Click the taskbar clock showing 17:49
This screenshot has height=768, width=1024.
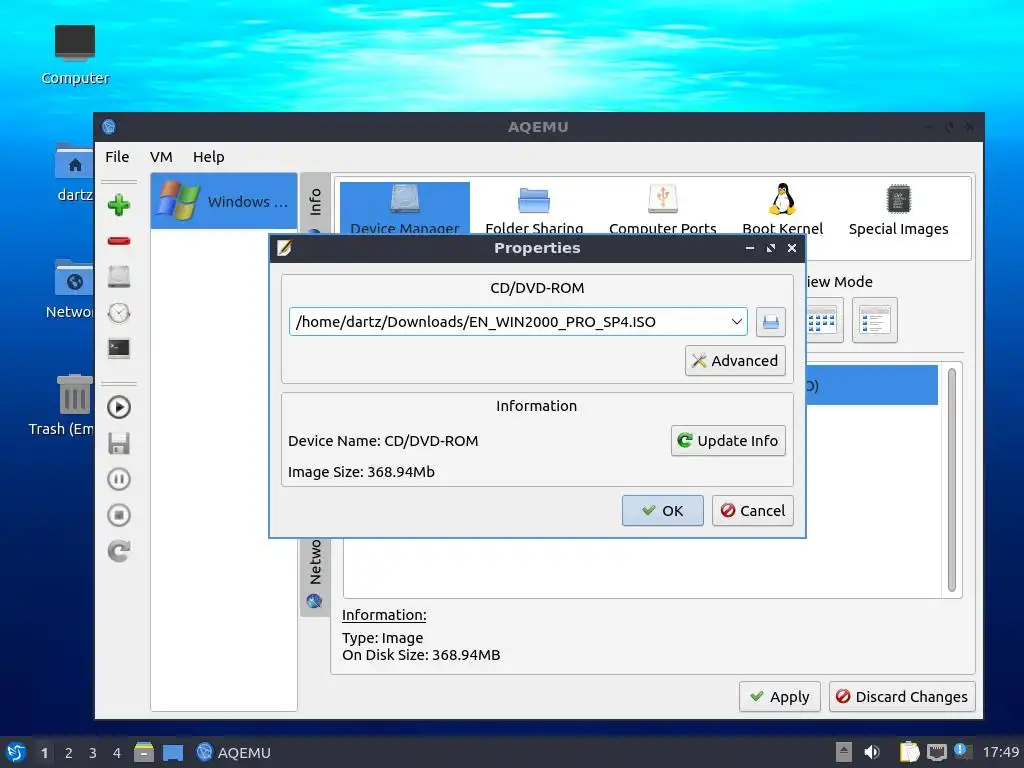point(1000,752)
